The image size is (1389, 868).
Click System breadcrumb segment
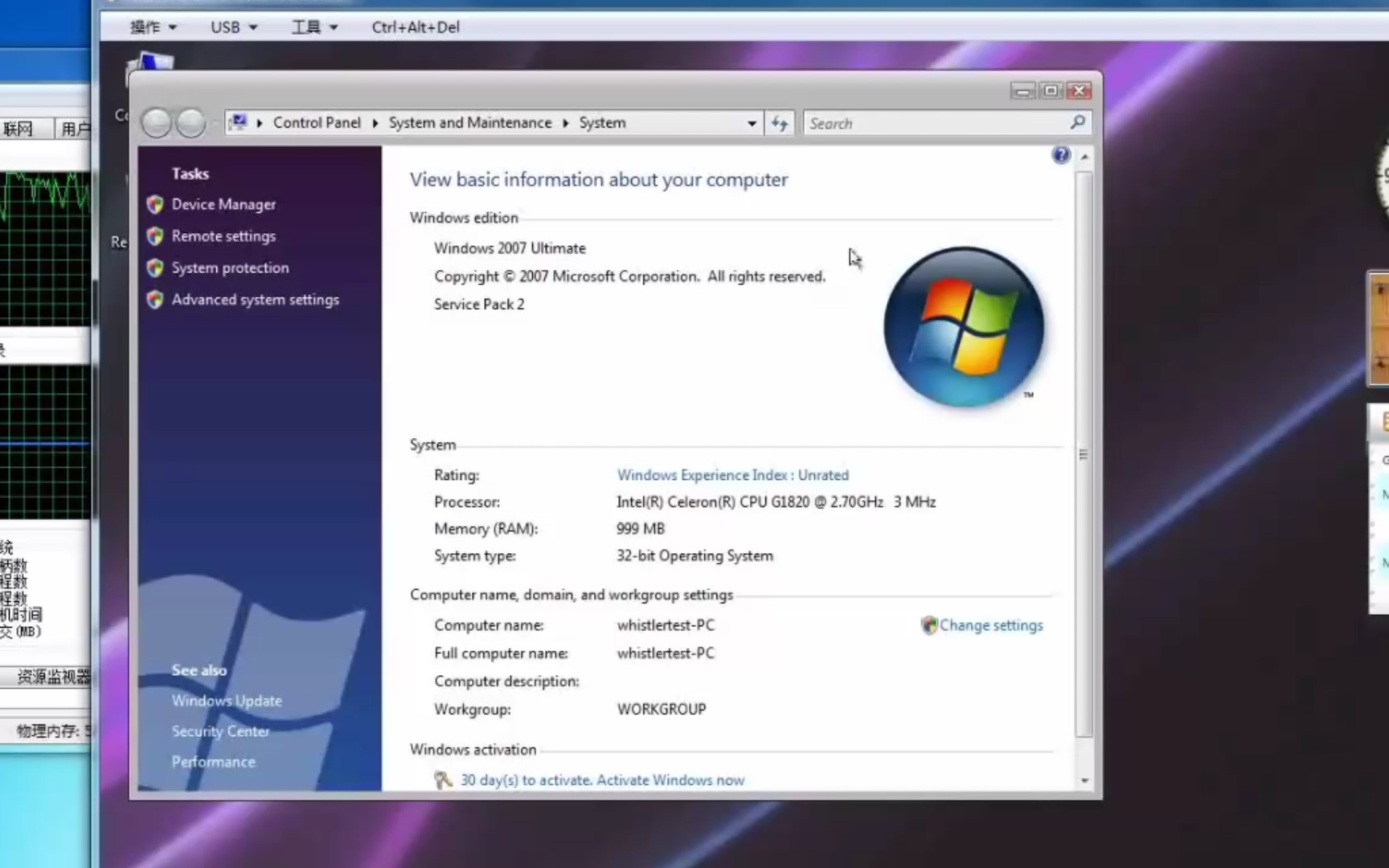[602, 122]
